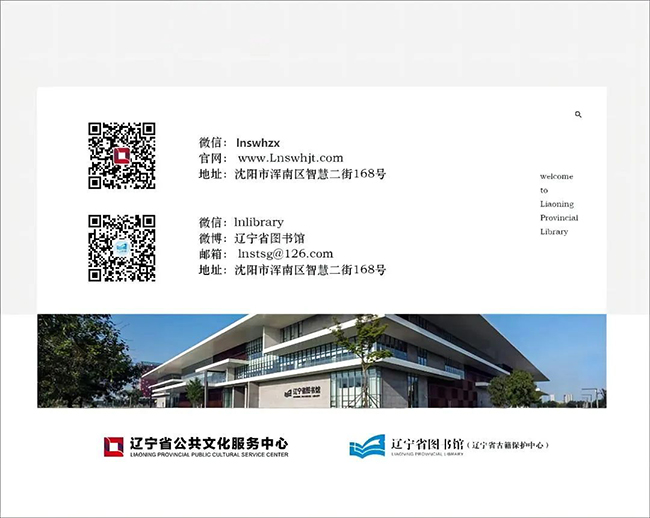The width and height of the screenshot is (650, 518).
Task: Click the blue 辽宁省图书馆 book logo icon
Action: click(x=367, y=446)
